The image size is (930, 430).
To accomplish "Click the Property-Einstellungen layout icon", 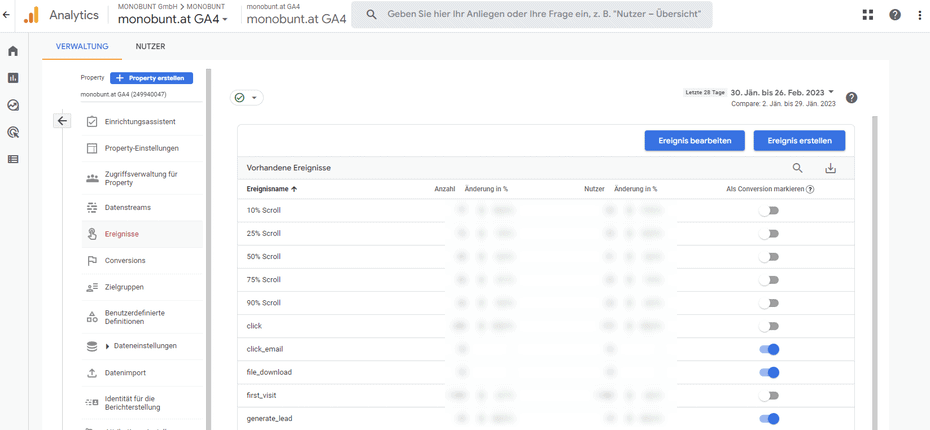I will tap(92, 148).
